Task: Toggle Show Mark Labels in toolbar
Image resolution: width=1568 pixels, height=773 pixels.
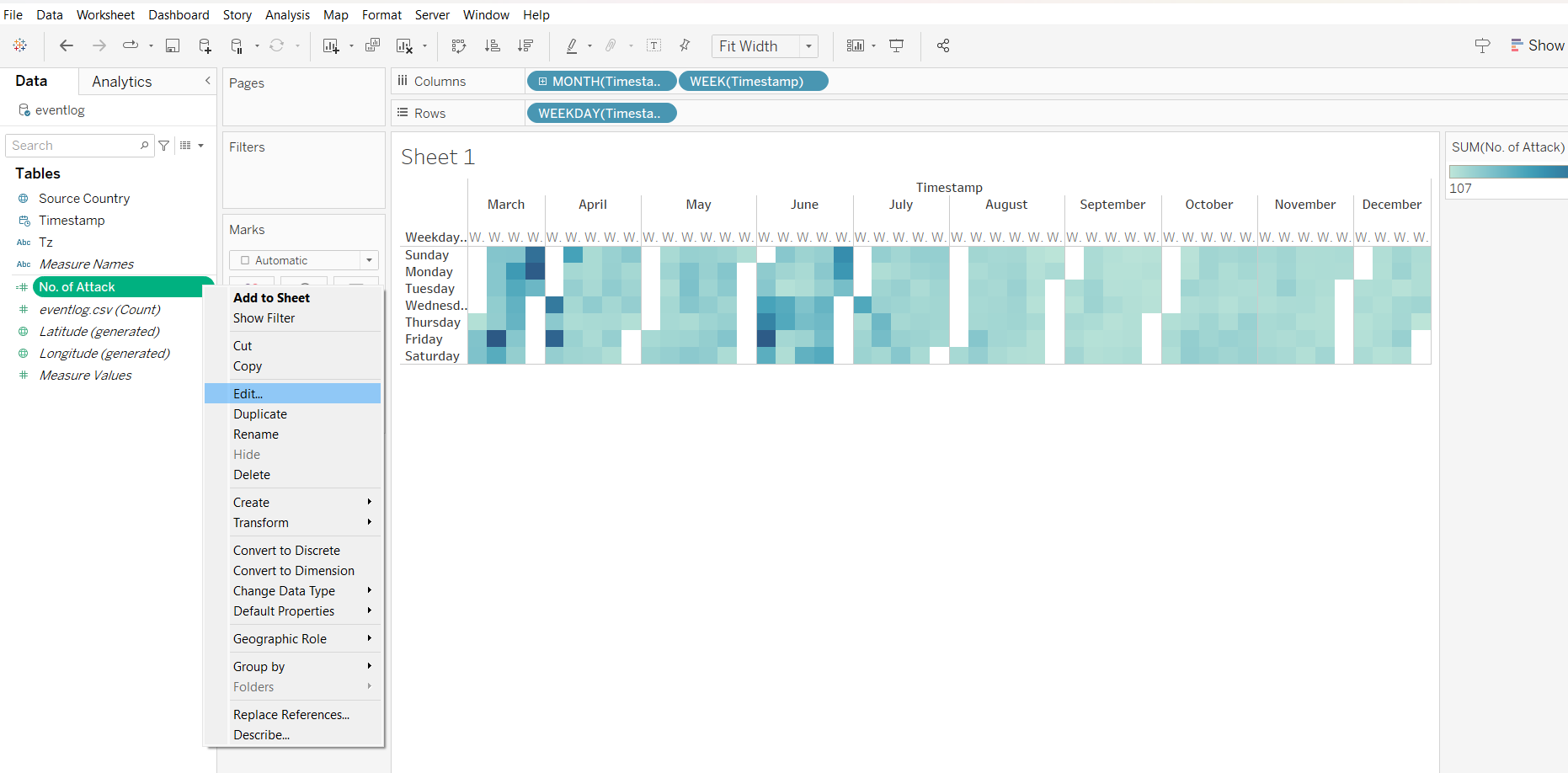Action: pos(654,46)
